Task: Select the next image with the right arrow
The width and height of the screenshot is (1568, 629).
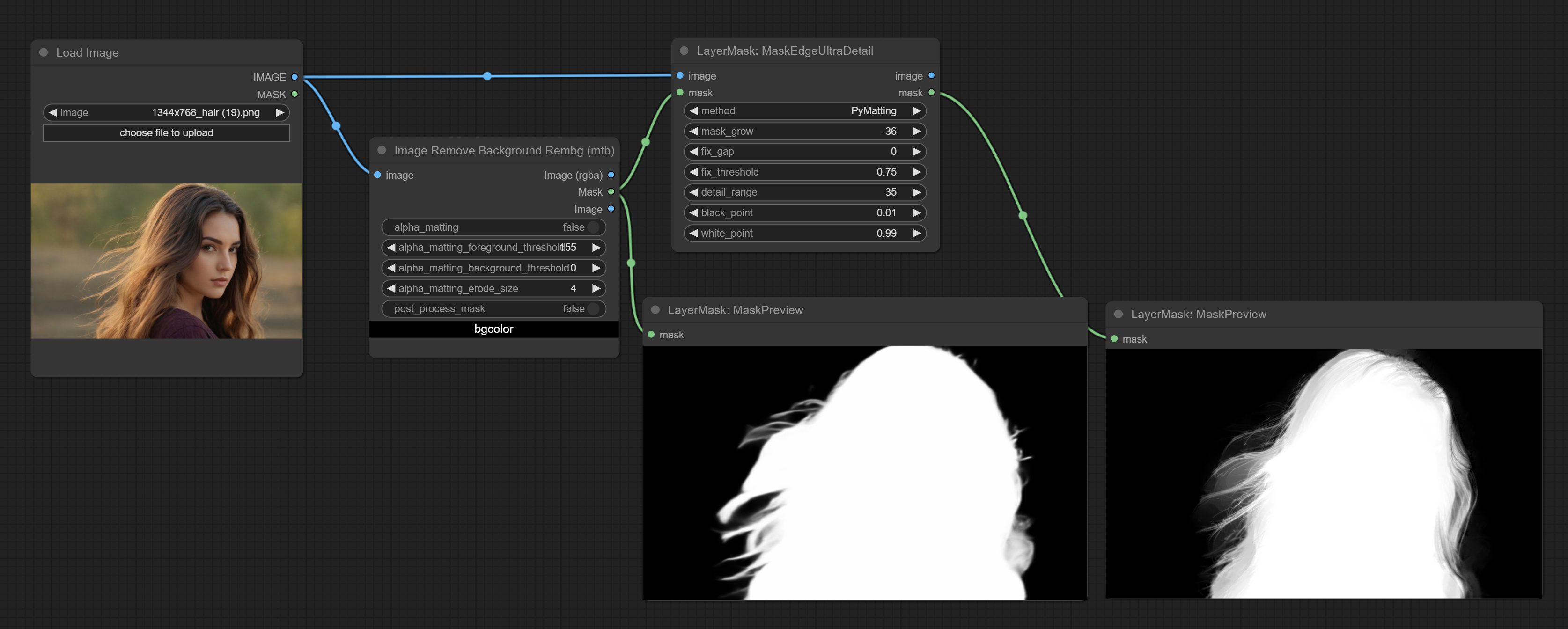Action: 280,112
